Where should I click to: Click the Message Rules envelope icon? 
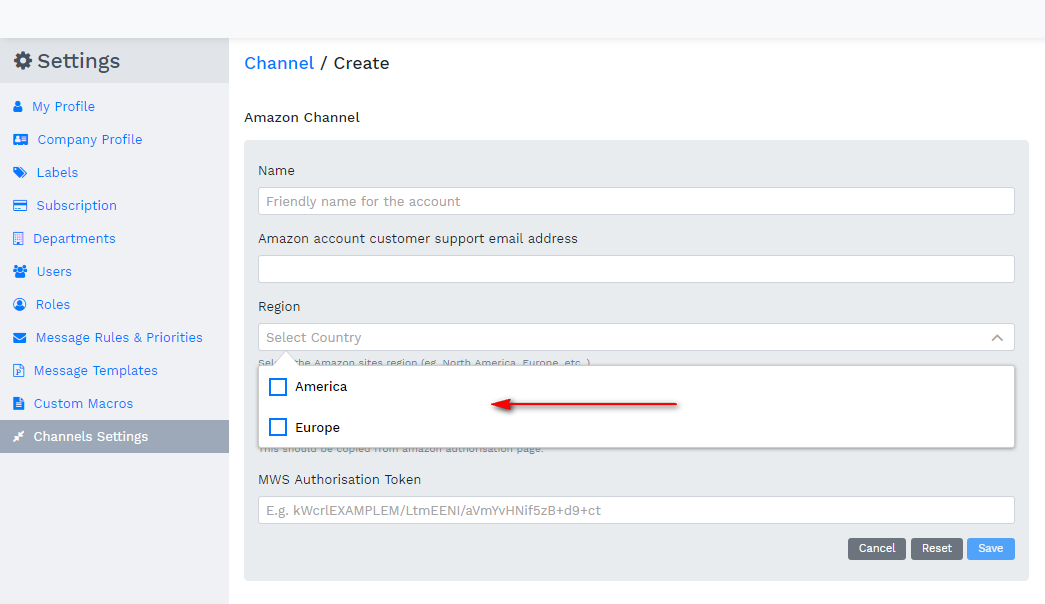pos(19,337)
